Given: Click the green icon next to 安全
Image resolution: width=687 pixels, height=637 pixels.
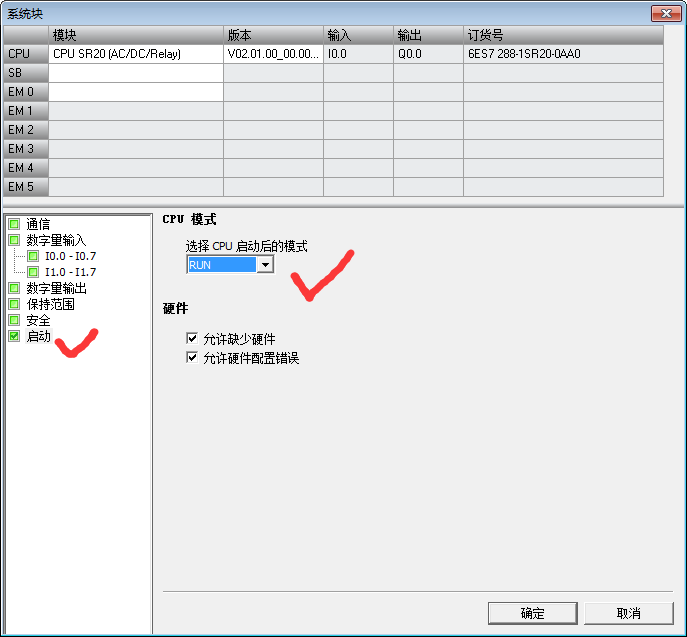Looking at the screenshot, I should [14, 320].
